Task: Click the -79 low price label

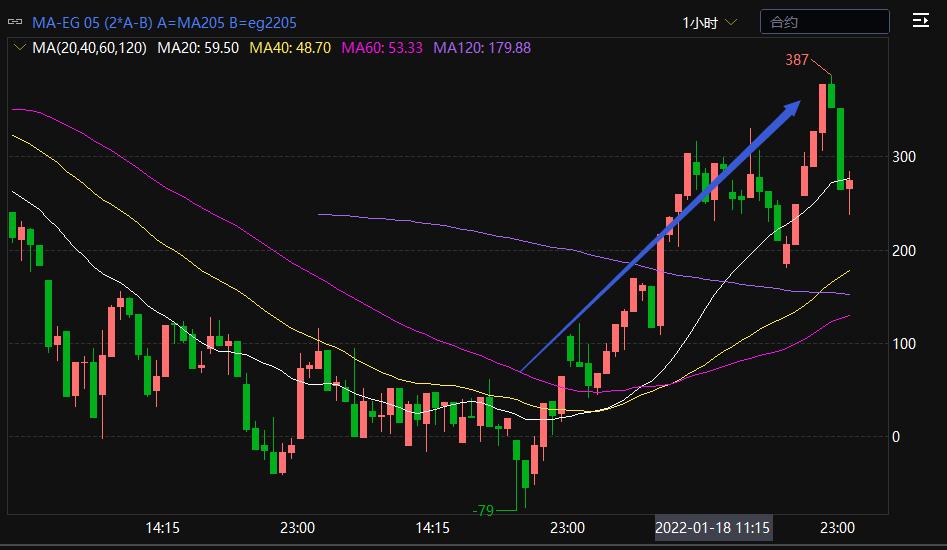Action: pyautogui.click(x=483, y=511)
